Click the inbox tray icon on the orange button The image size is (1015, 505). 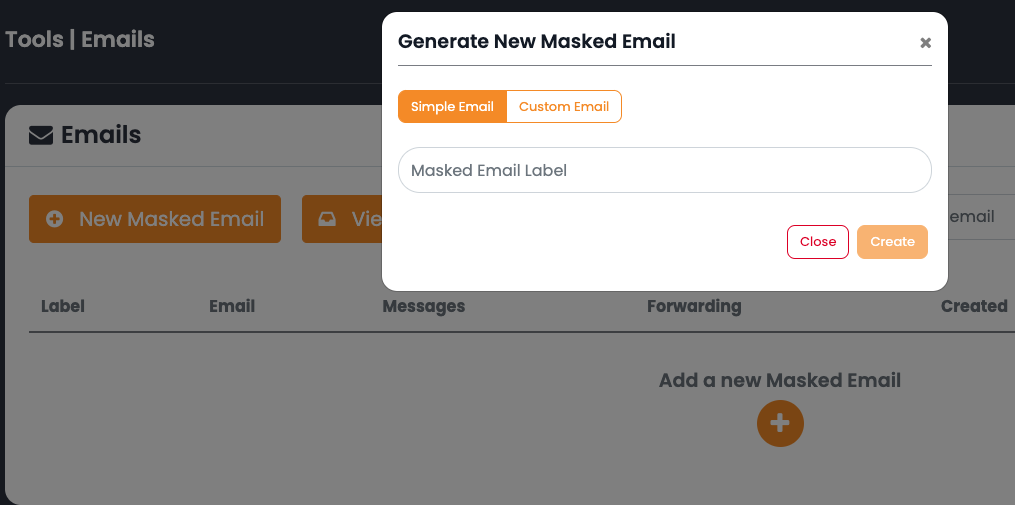pos(328,219)
